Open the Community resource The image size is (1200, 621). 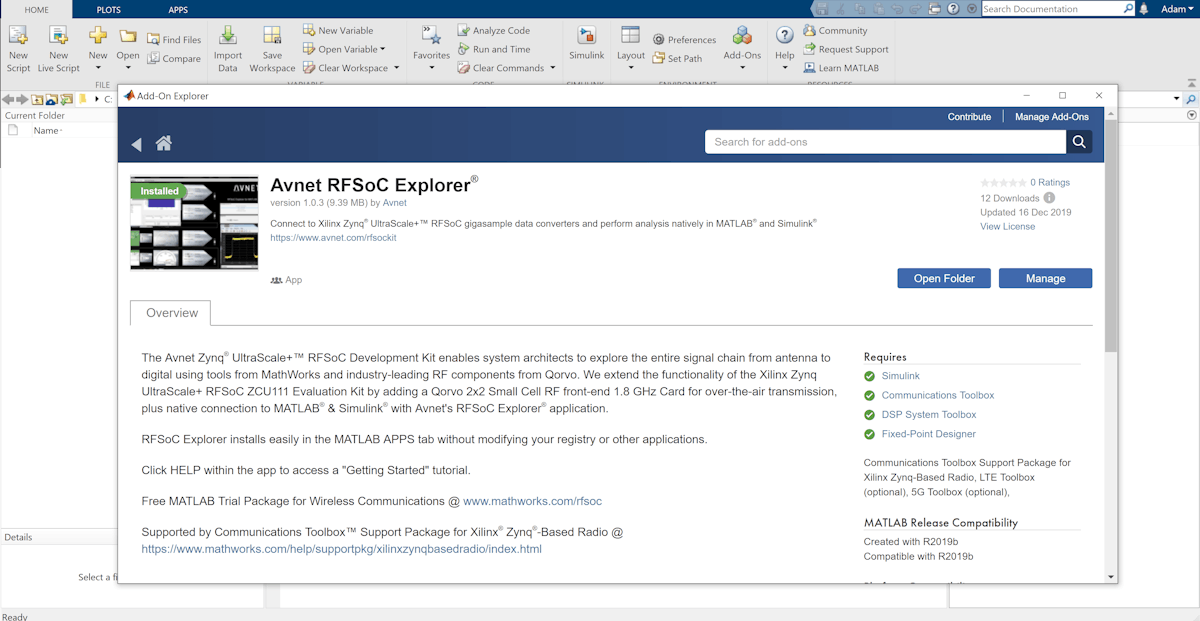tap(835, 30)
